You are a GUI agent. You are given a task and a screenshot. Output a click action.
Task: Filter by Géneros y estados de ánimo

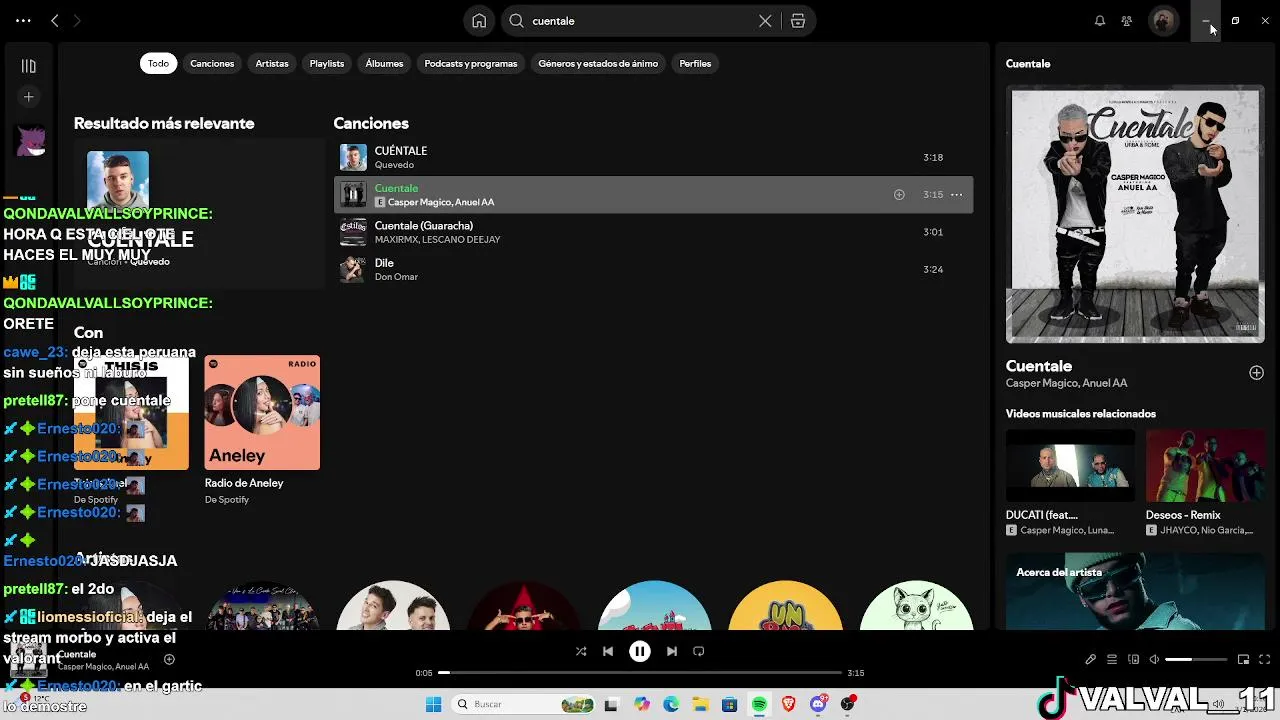pos(598,63)
